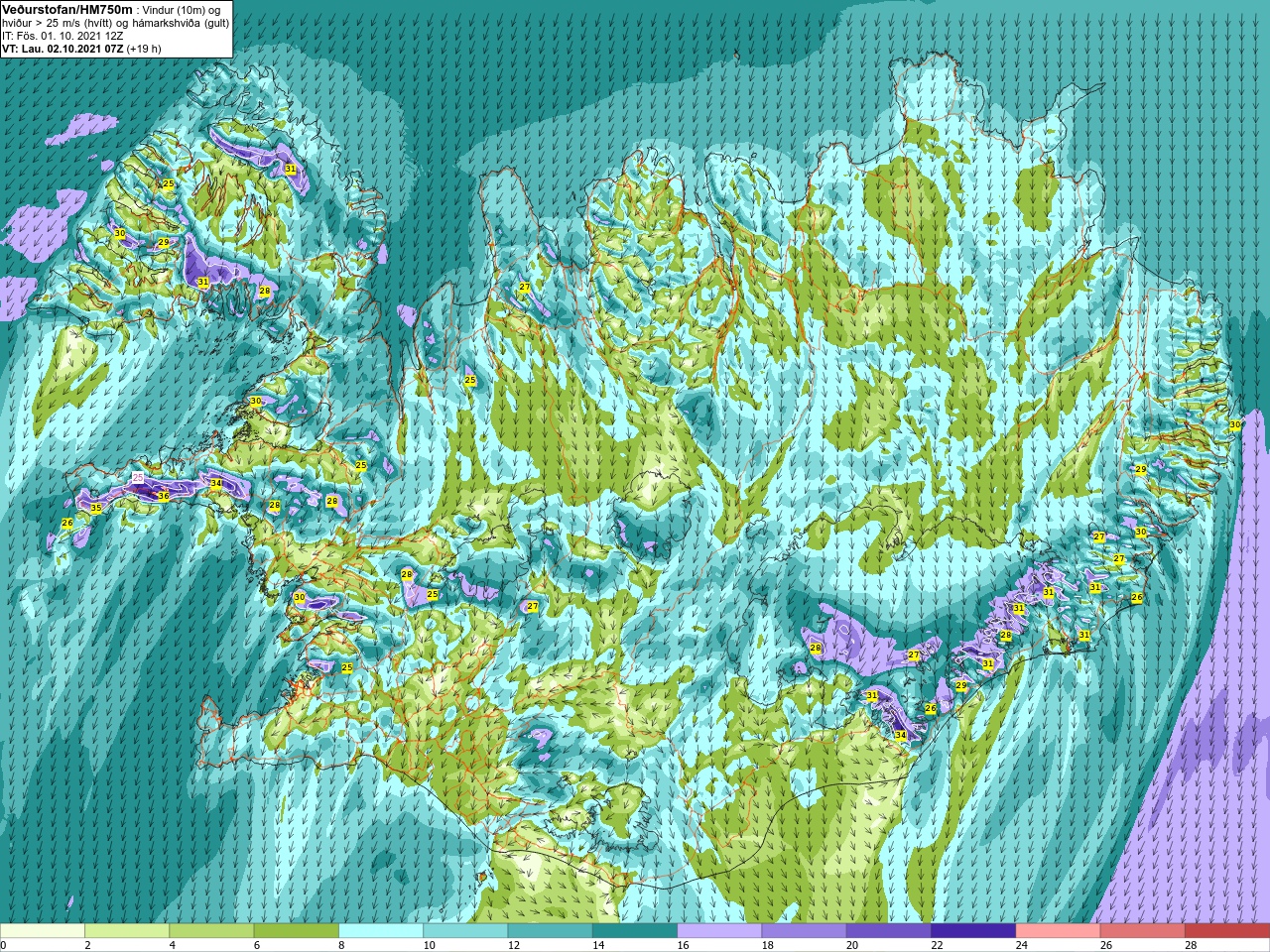
Task: Select the 4–6 m/s green legend swatch
Action: [211, 931]
